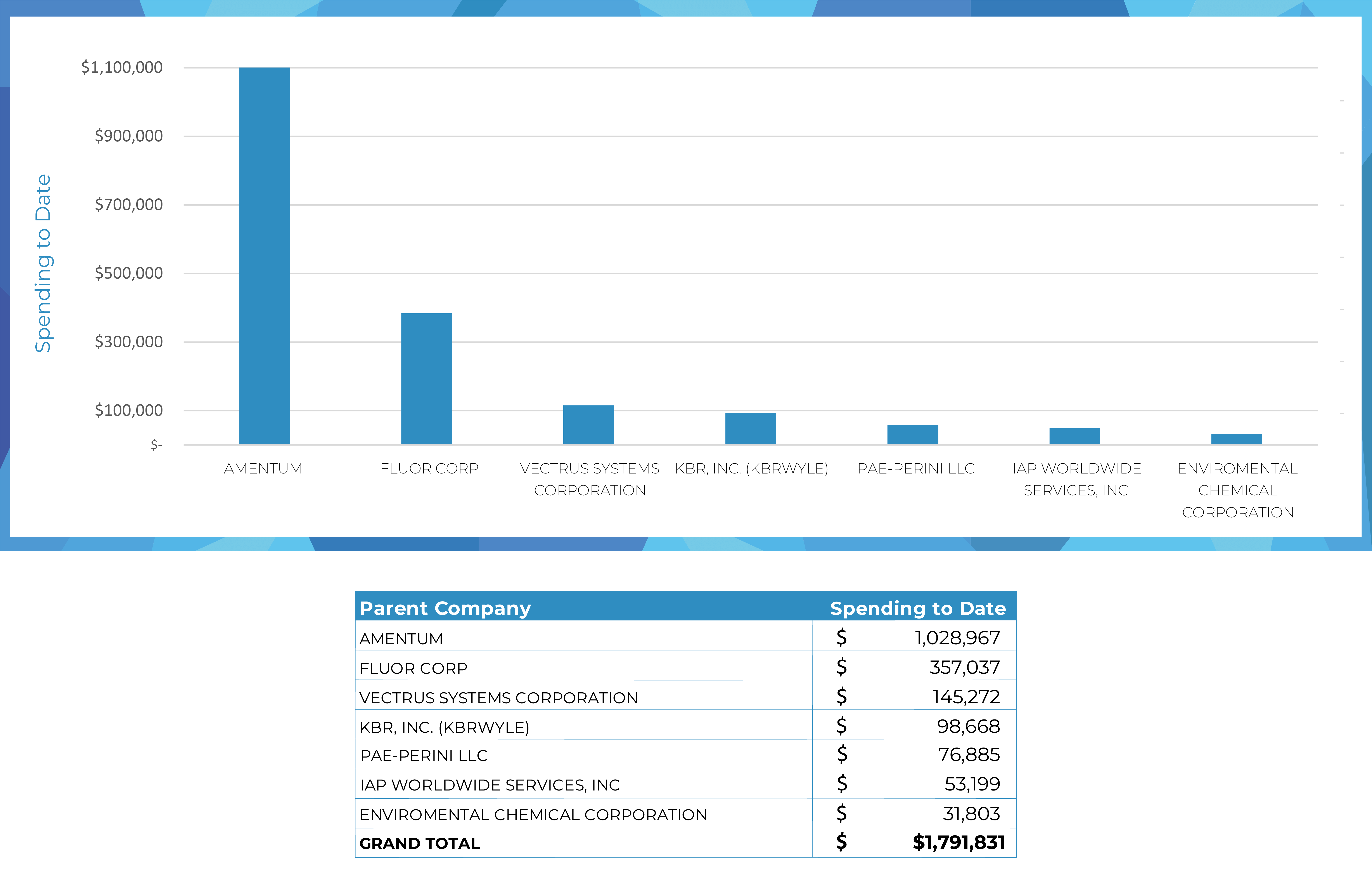Click the FLUOR CORP bar in the chart
The width and height of the screenshot is (1372, 884).
(x=426, y=379)
